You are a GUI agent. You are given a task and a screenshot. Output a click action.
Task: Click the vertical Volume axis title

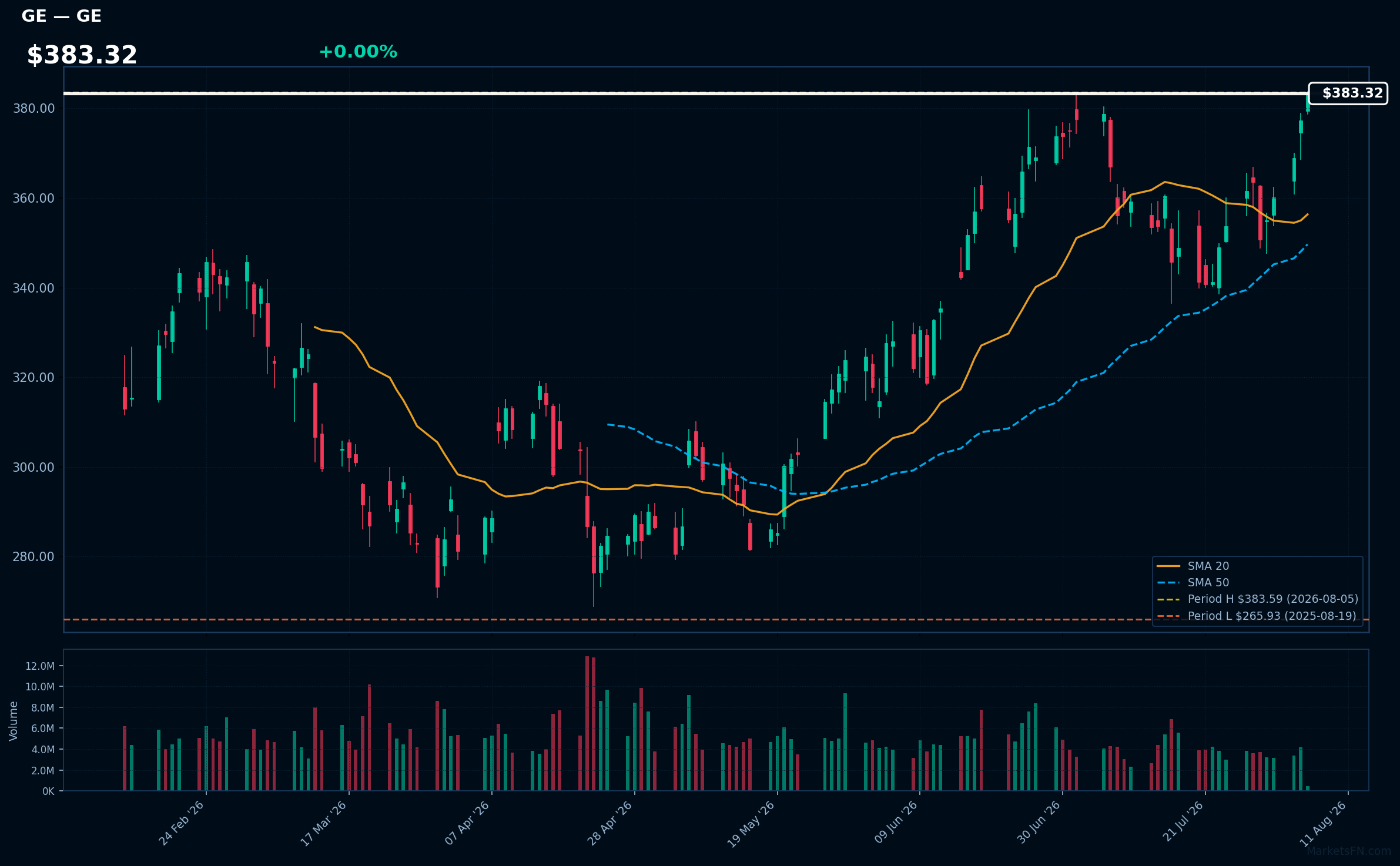[14, 721]
